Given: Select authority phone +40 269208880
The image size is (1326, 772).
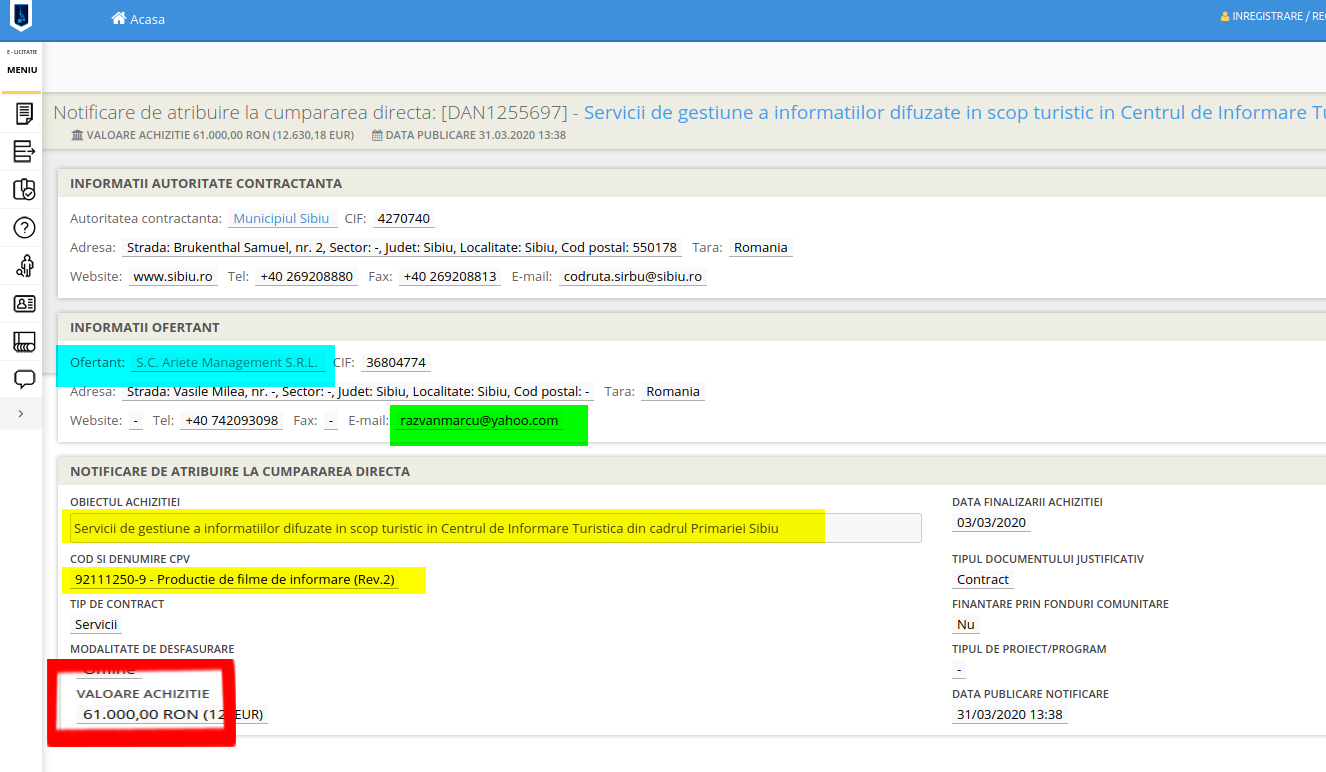Looking at the screenshot, I should point(306,276).
